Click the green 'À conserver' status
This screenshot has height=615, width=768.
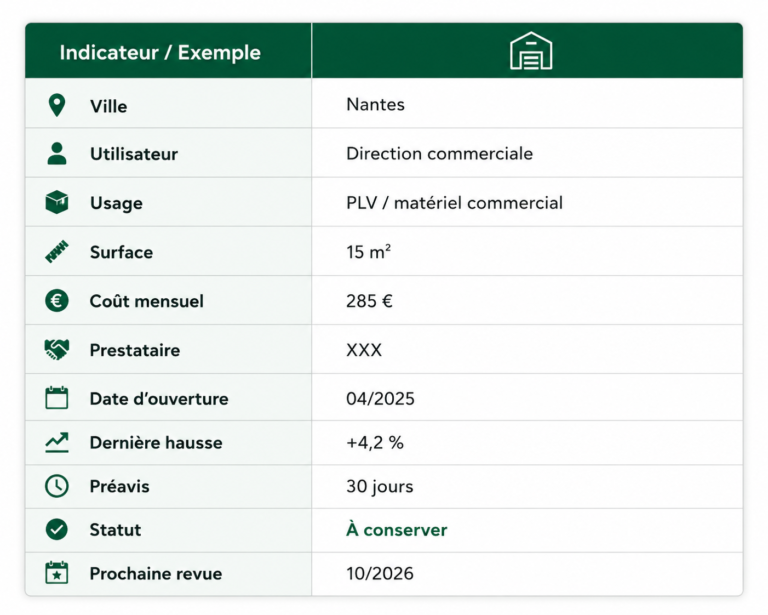click(397, 529)
